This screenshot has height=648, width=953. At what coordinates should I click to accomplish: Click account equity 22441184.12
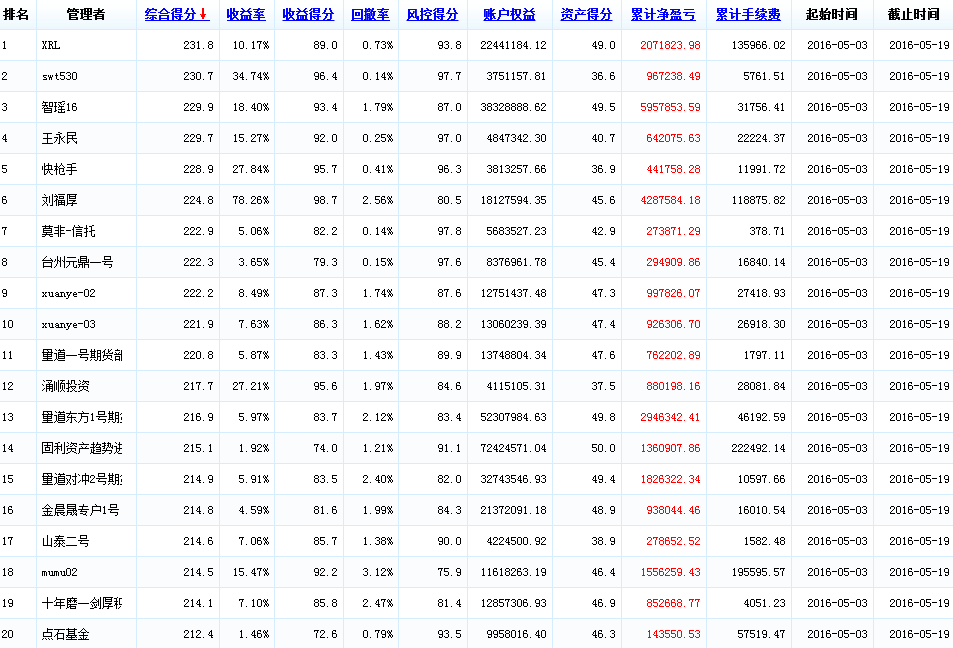point(513,46)
